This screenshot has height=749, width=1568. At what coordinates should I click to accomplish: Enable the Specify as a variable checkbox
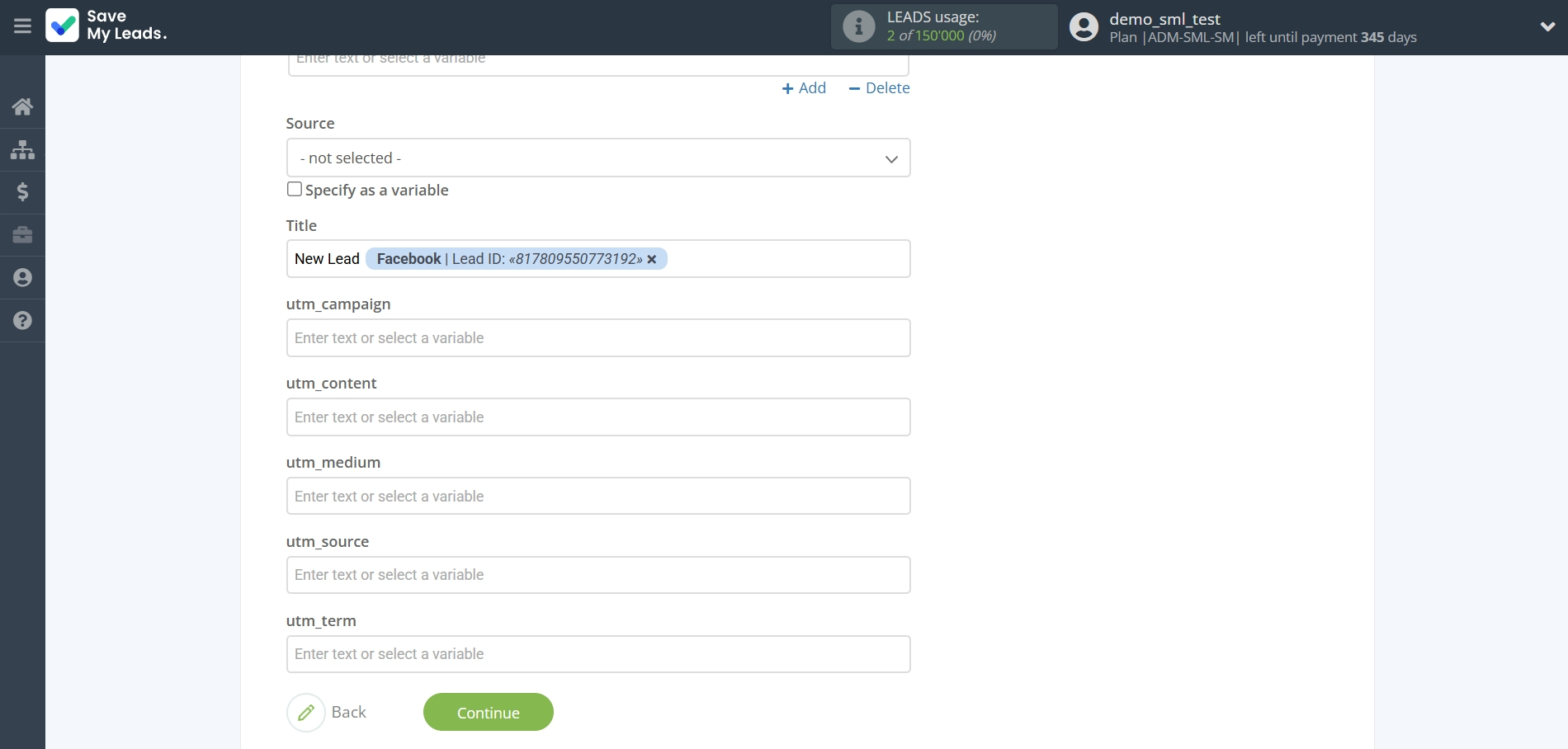294,189
